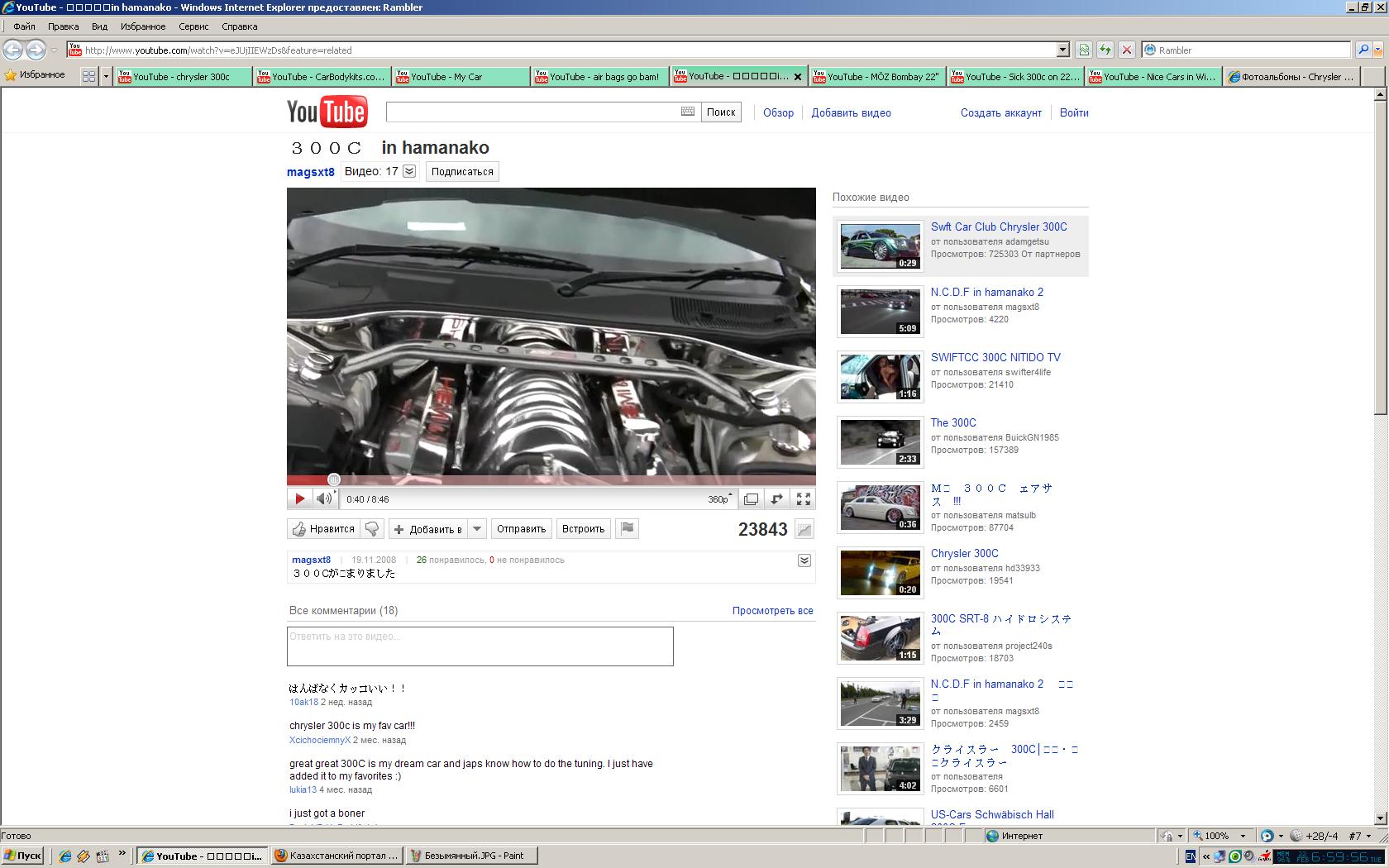This screenshot has width=1389, height=868.
Task: Close the current YouTube tab with X
Action: click(x=798, y=77)
